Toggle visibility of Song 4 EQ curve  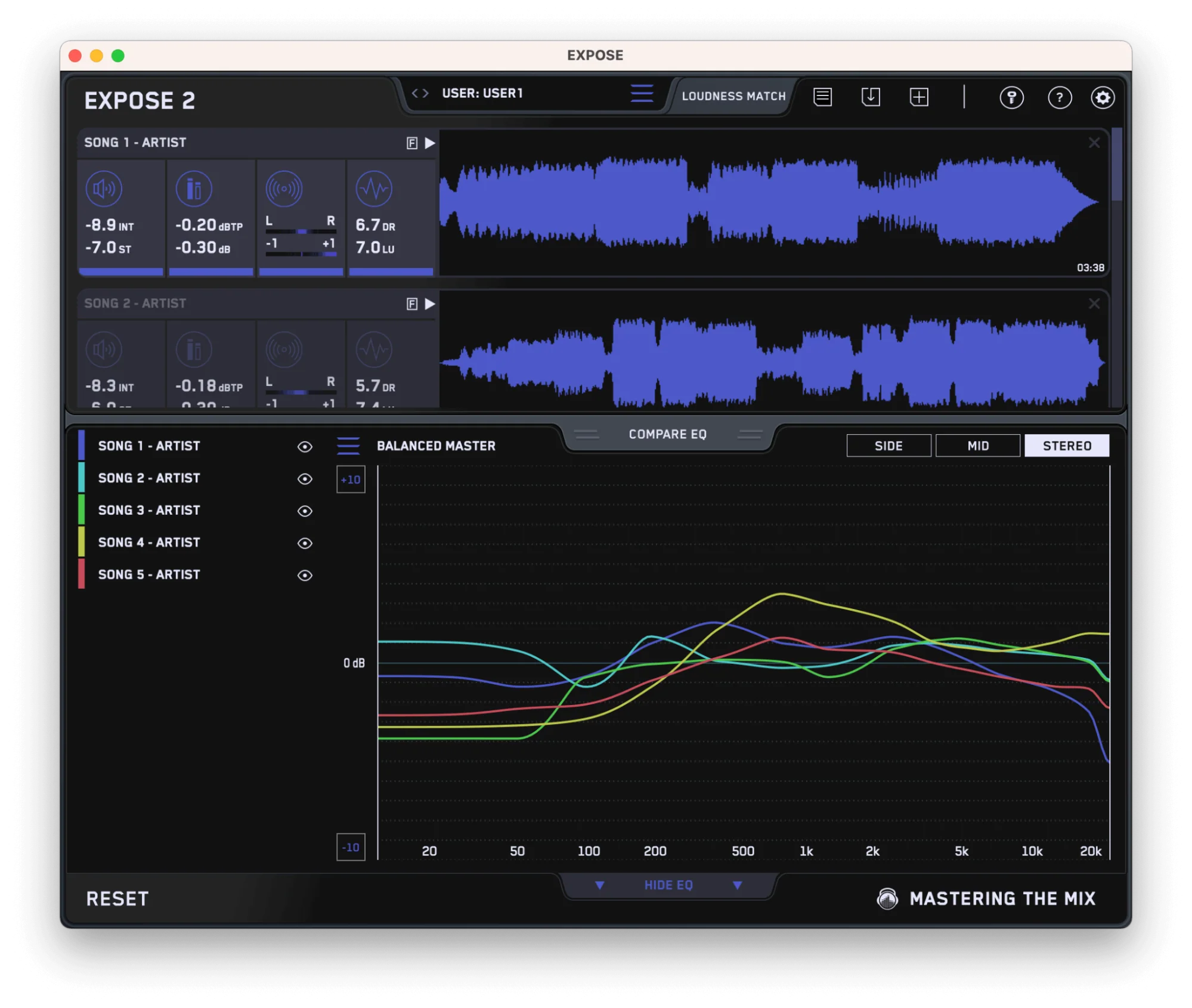(x=305, y=543)
